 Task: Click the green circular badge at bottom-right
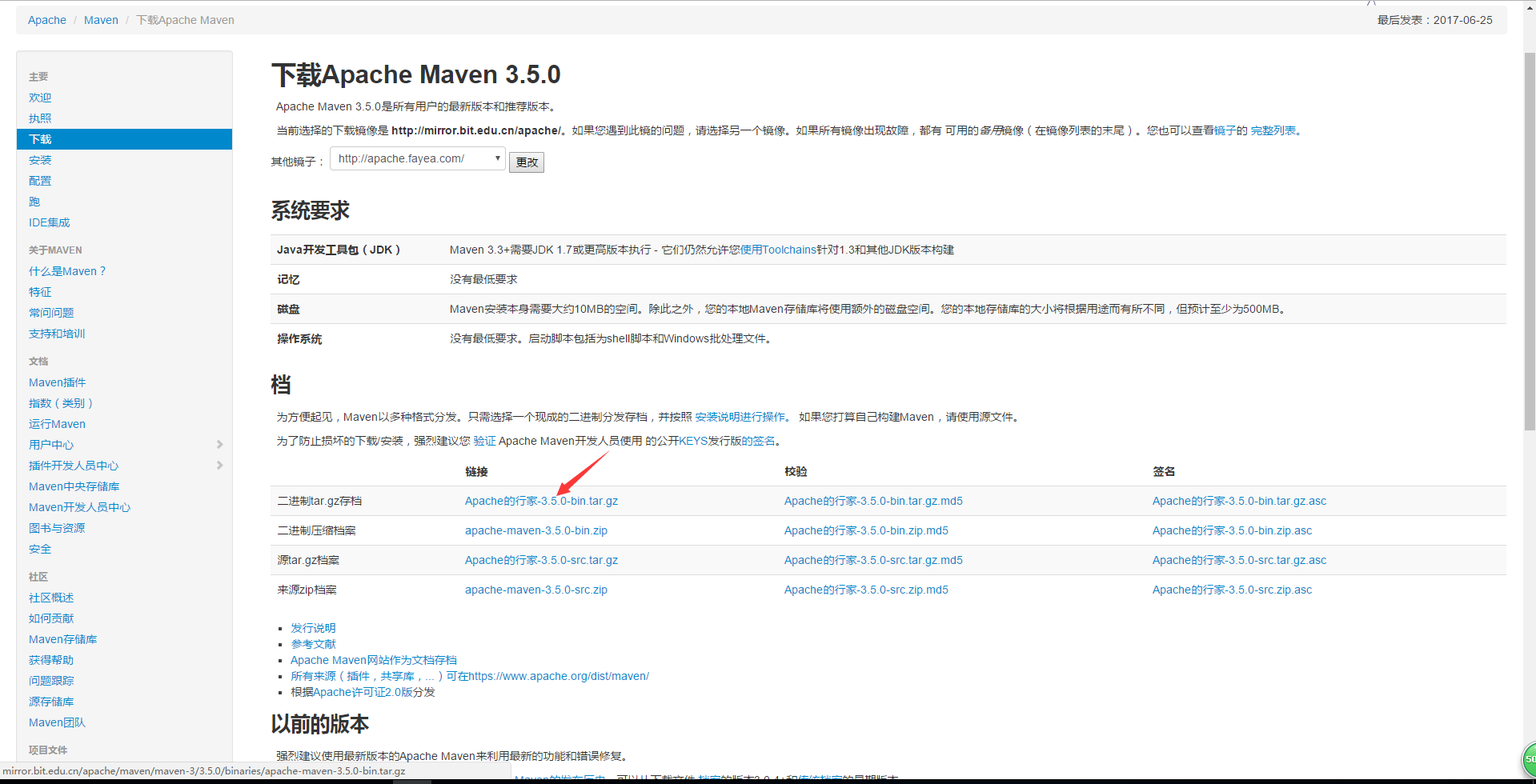click(x=1528, y=759)
